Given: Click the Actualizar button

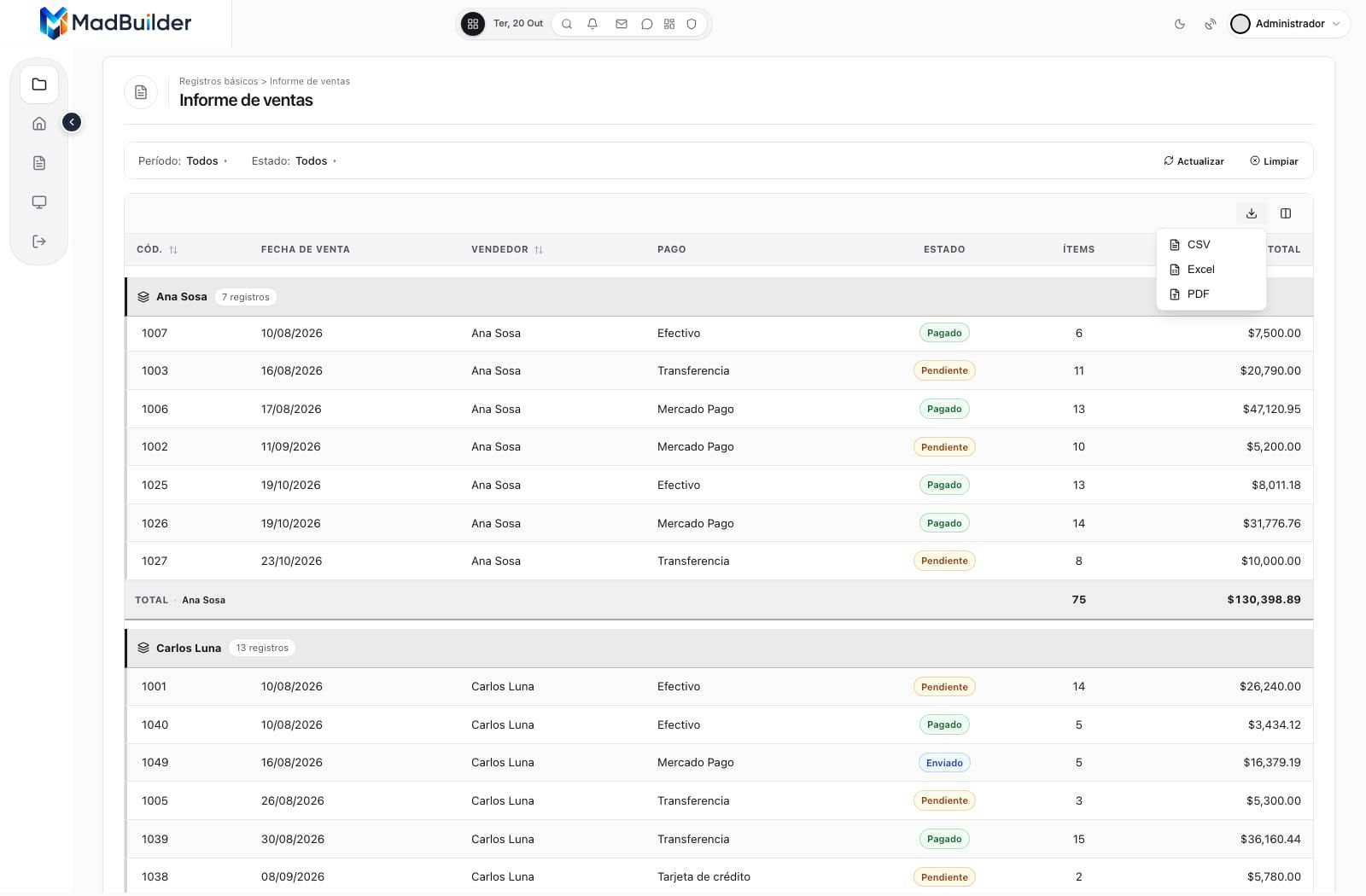Looking at the screenshot, I should (x=1194, y=161).
